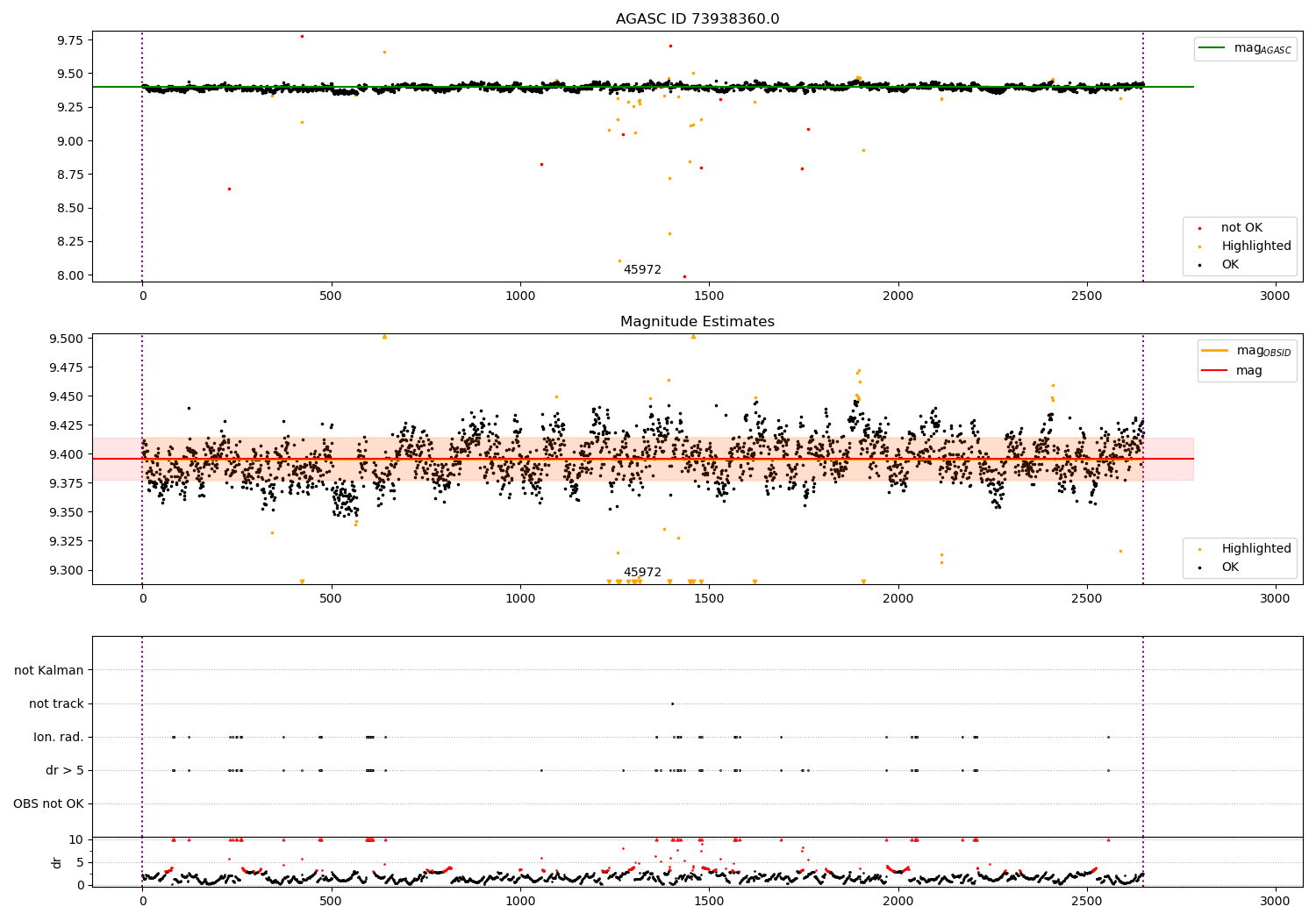Select the "1000" x-axis tick under the top plot
Screen dimensions: 1316x921
(x=520, y=296)
